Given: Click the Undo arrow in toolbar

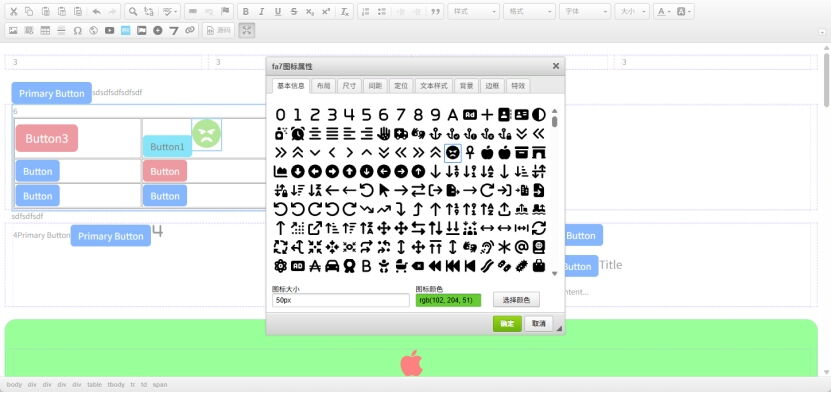Looking at the screenshot, I should (96, 12).
